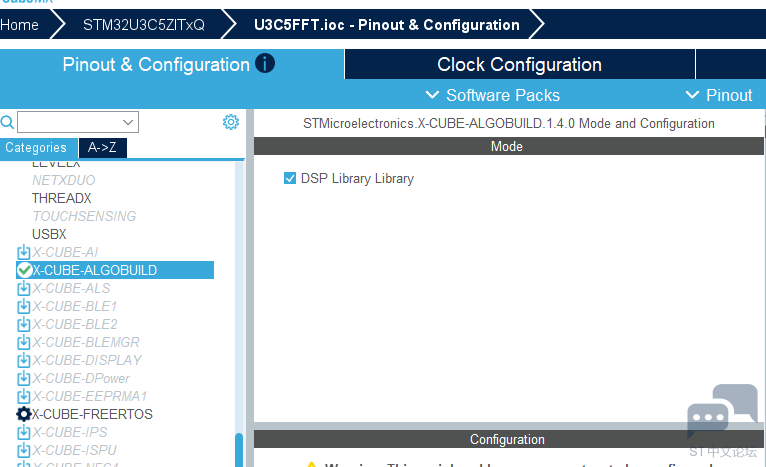
Task: Toggle the DSP Library Library checkbox
Action: (290, 178)
